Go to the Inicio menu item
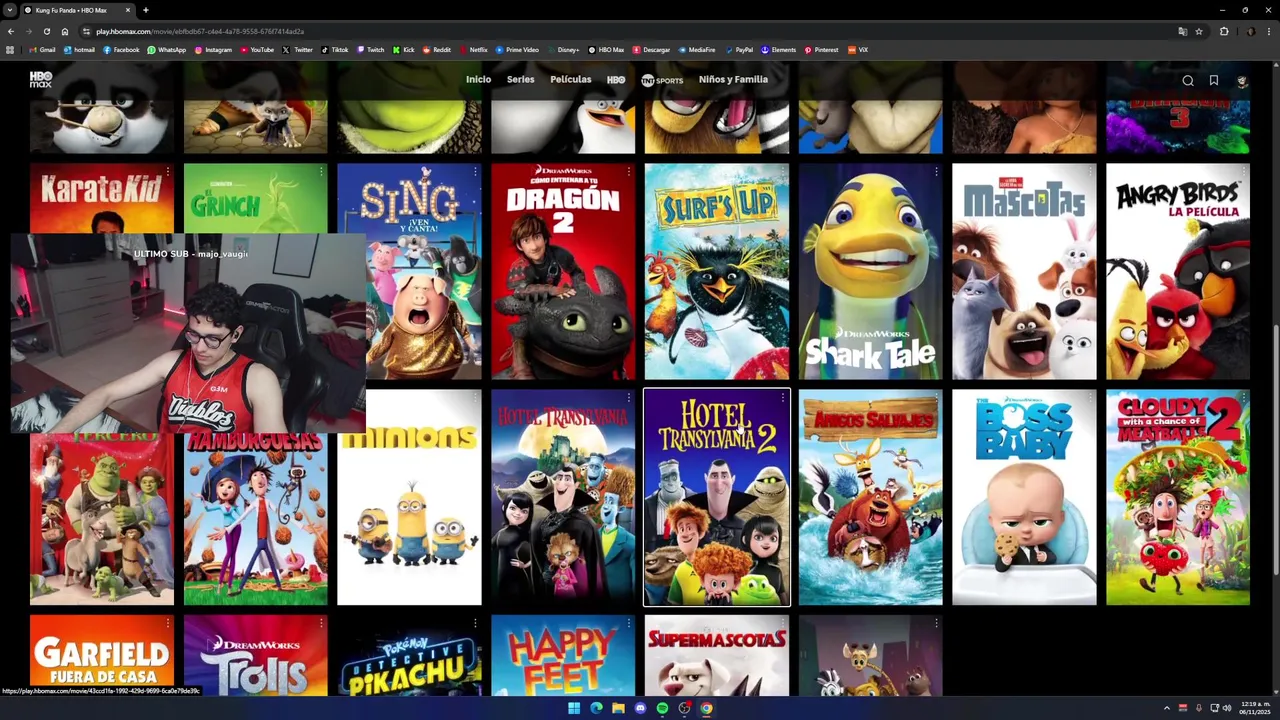Screen dimensions: 1280x720 click(478, 80)
